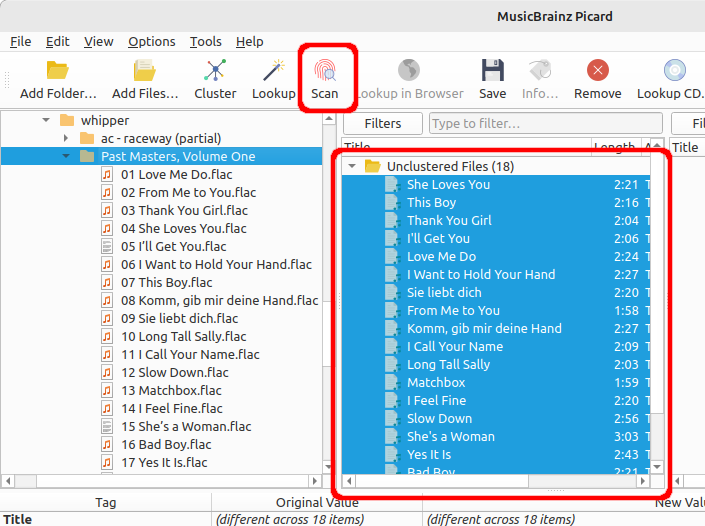Click the Lookup CD disc icon
This screenshot has width=705, height=526.
click(x=674, y=71)
